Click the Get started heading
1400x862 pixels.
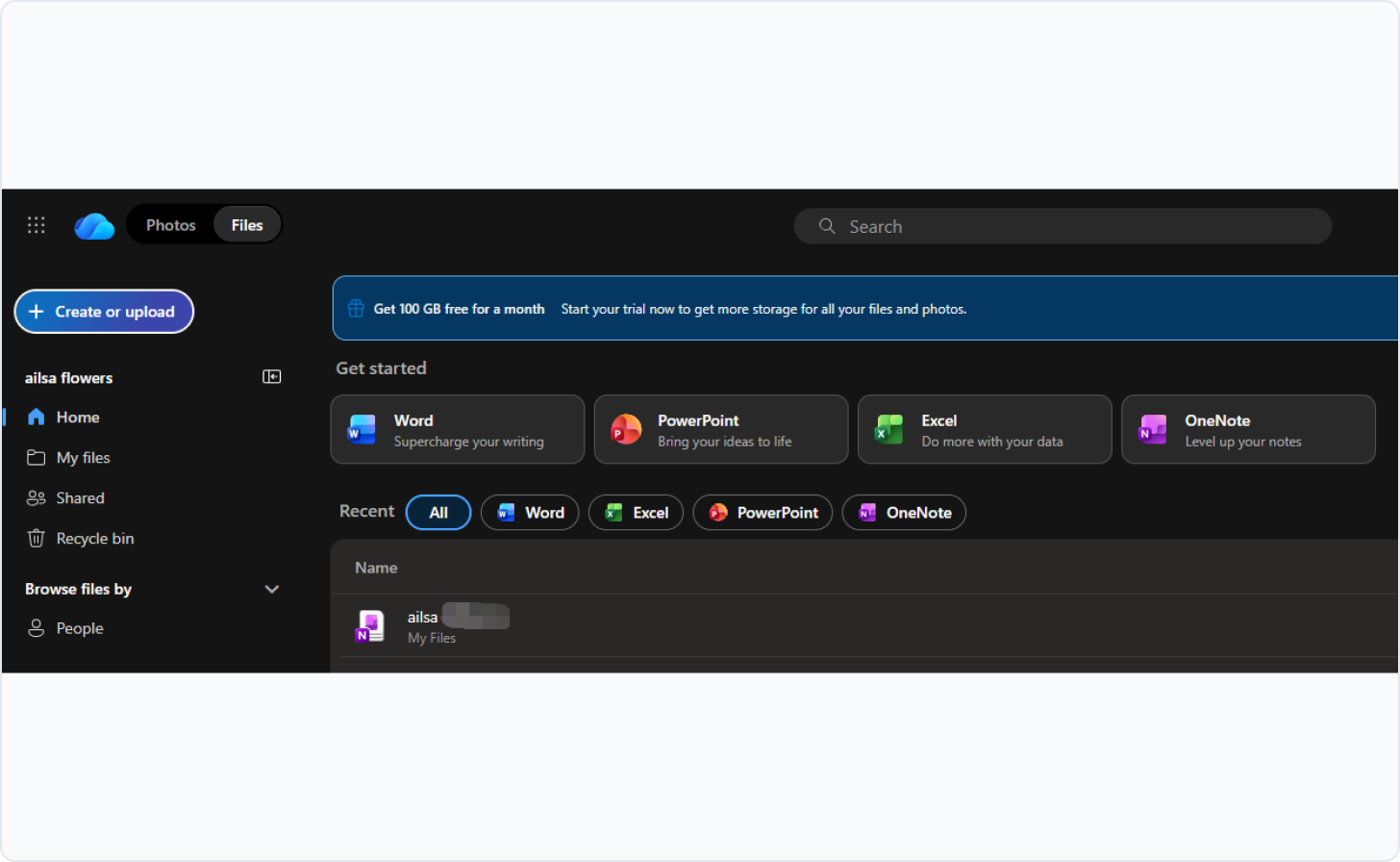[381, 368]
